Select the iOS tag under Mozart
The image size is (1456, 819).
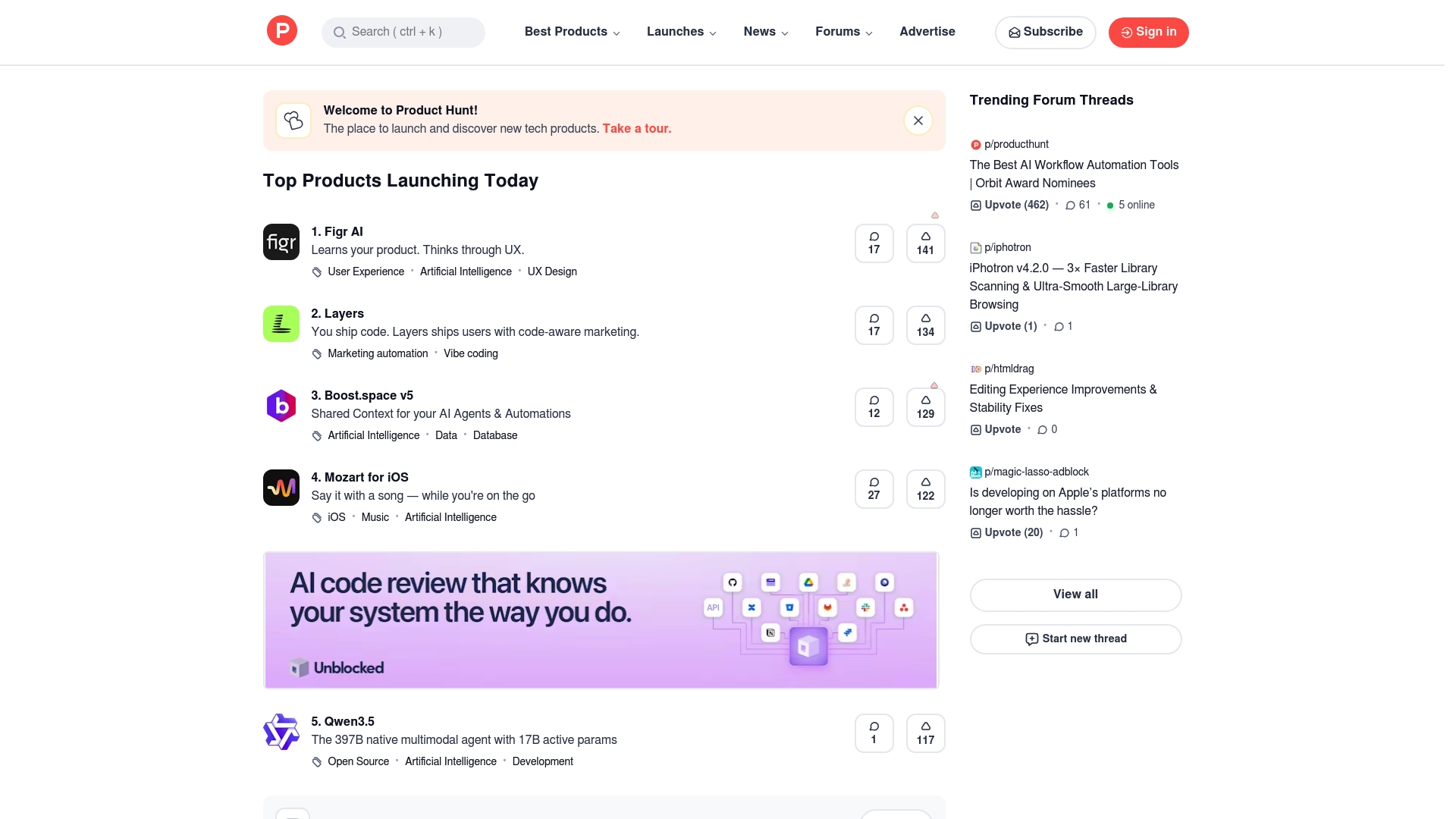point(337,517)
